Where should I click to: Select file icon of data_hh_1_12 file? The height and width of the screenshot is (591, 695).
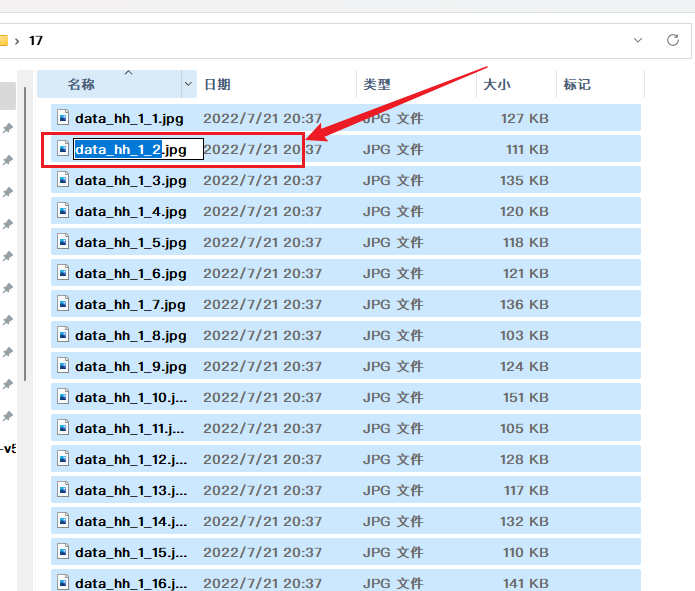tap(63, 459)
